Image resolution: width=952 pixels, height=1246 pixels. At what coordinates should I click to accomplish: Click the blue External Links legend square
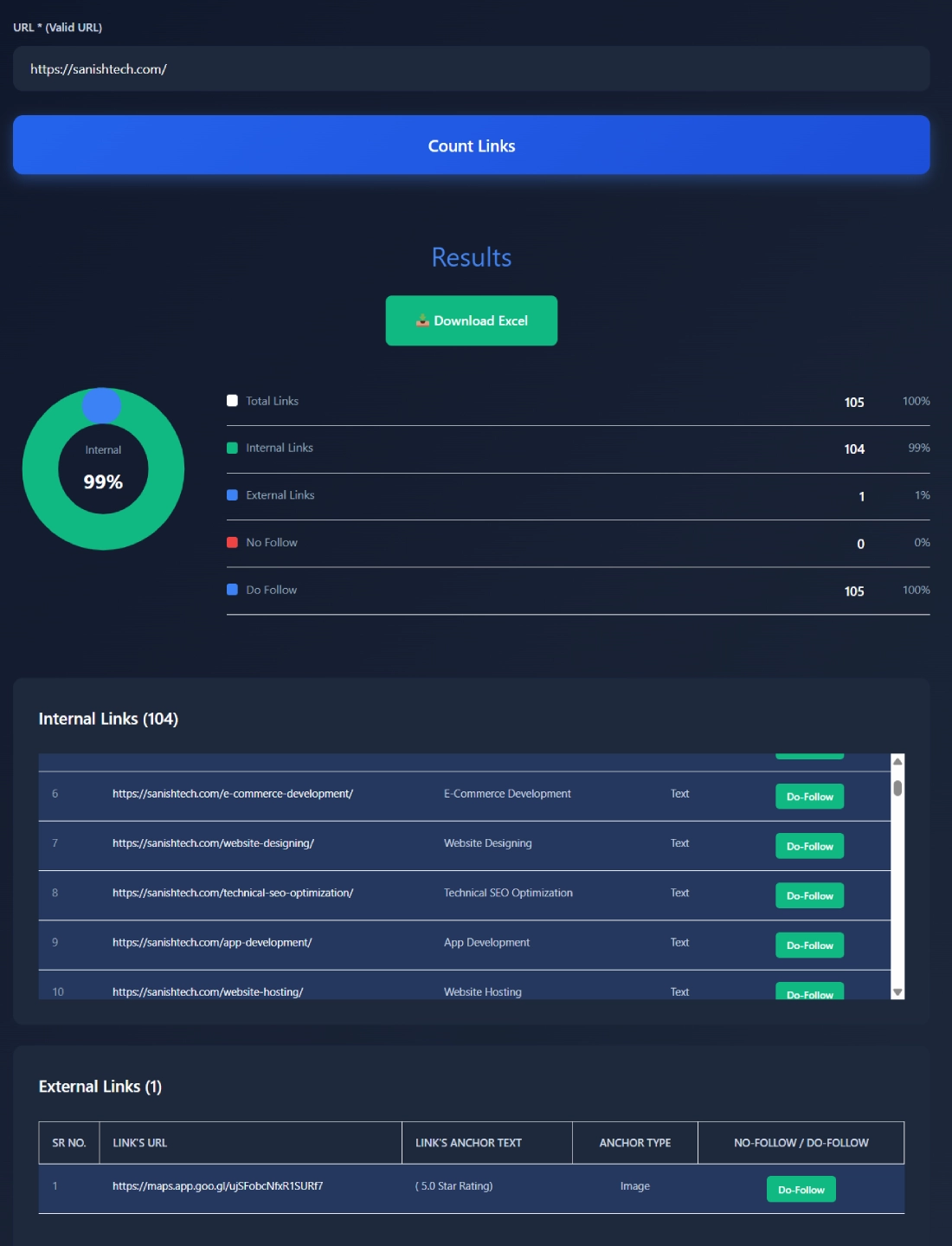tap(231, 494)
